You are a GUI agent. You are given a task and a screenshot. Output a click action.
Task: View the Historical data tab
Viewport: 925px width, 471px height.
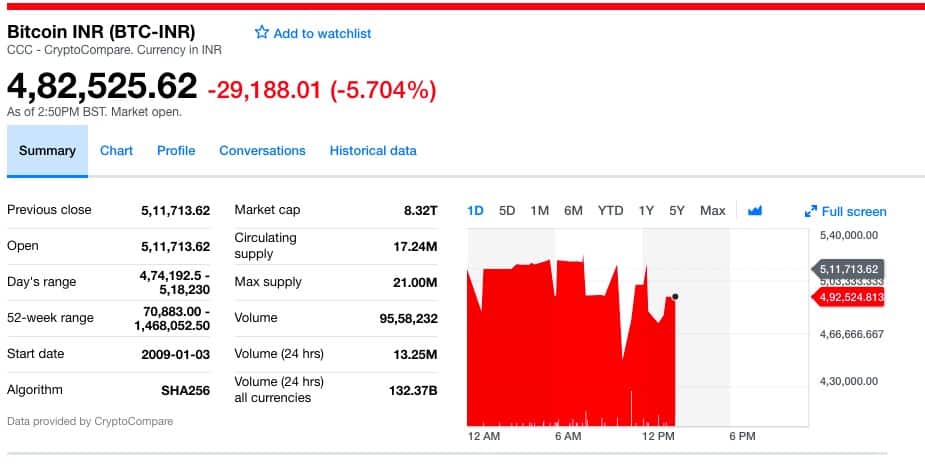[373, 151]
